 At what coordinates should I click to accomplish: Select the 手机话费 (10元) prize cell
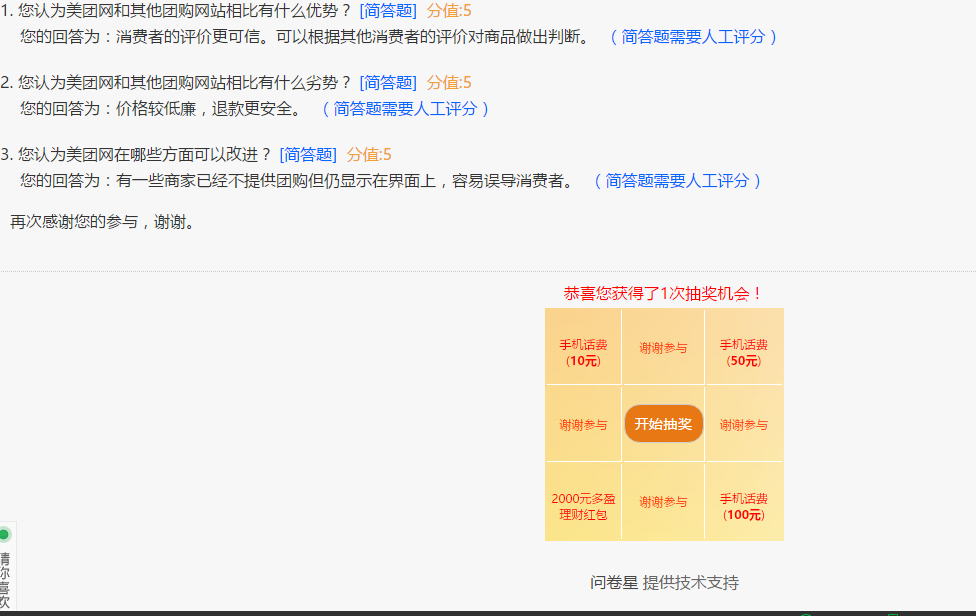(583, 347)
